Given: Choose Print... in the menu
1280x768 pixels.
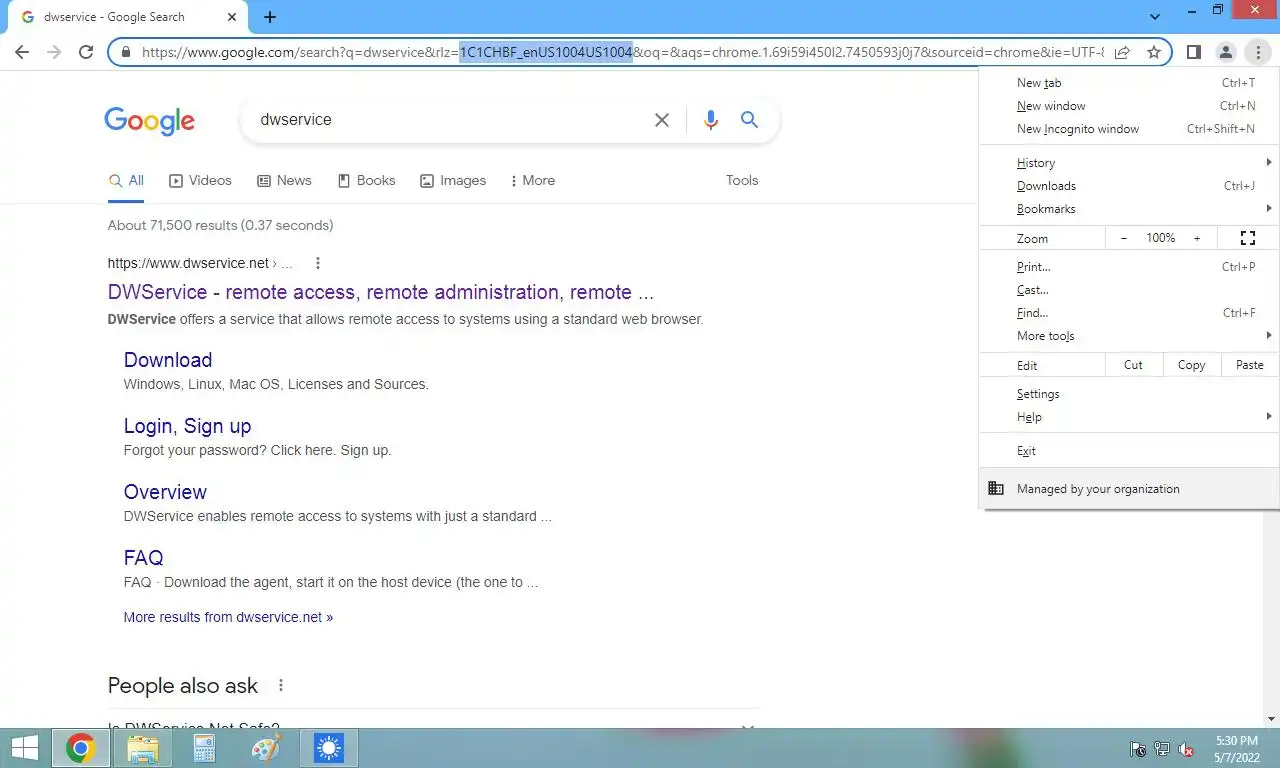Looking at the screenshot, I should [1130, 267].
